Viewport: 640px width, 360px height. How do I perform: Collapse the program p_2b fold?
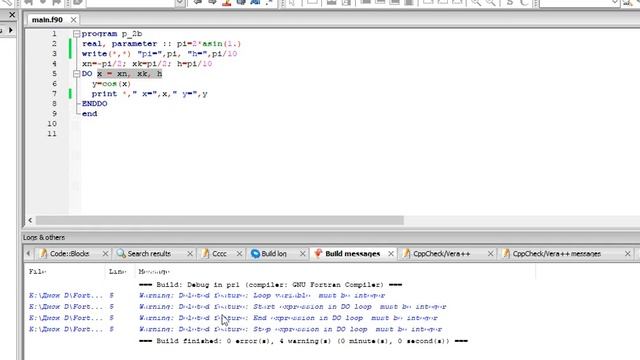pyautogui.click(x=76, y=34)
